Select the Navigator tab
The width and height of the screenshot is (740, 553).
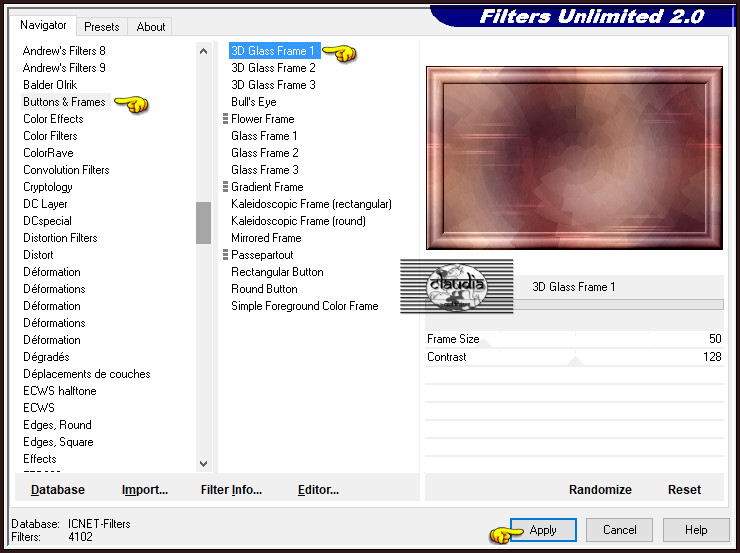[x=43, y=25]
